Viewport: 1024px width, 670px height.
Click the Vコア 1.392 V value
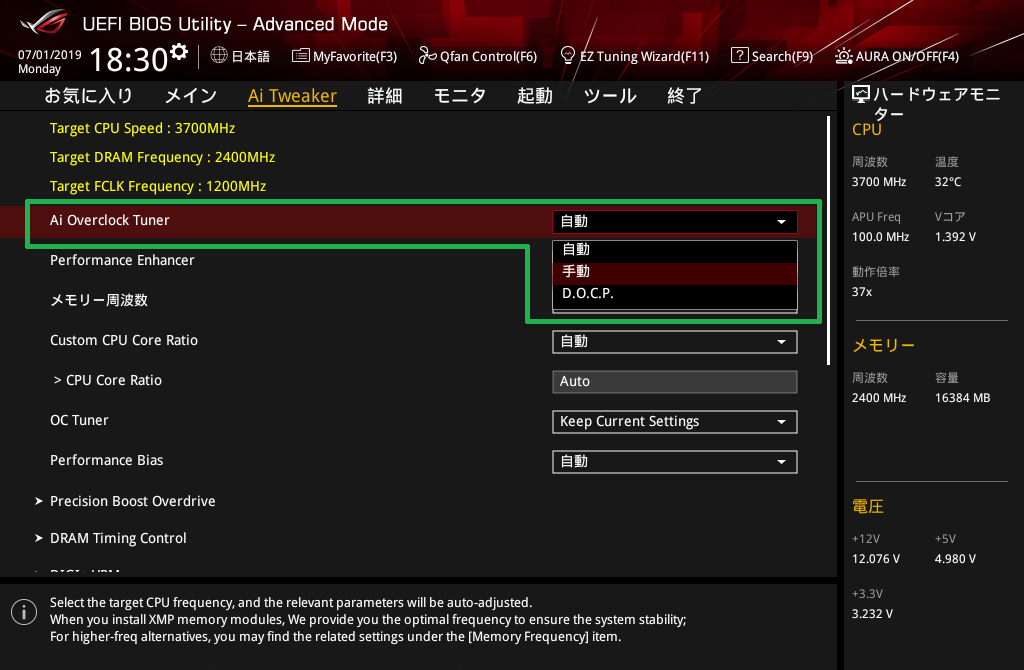955,237
